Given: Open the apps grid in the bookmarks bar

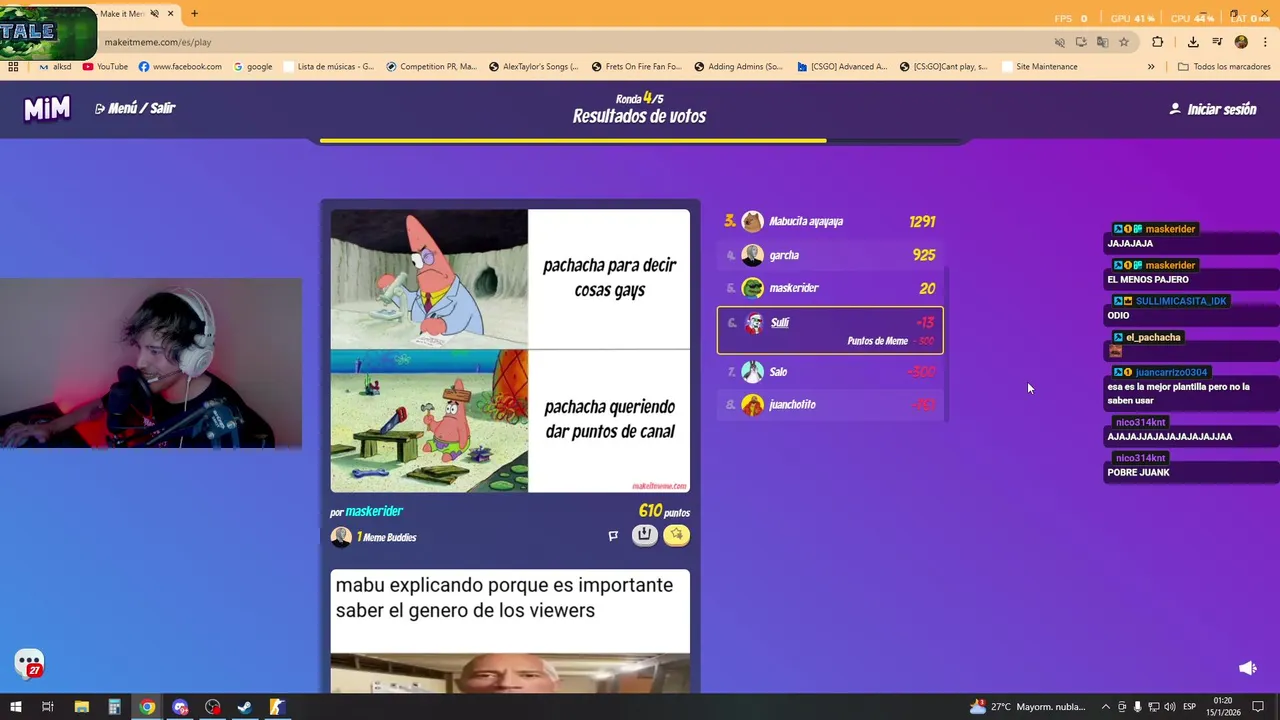Looking at the screenshot, I should point(13,67).
